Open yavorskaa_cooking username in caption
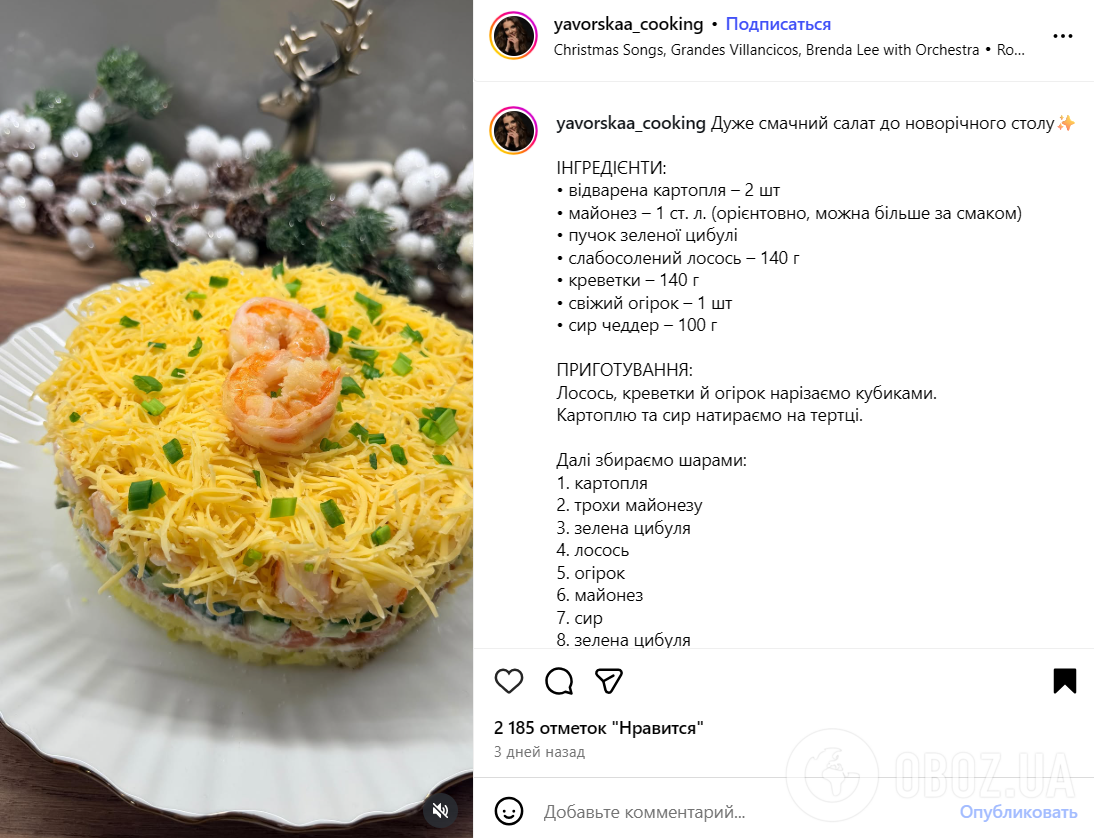The height and width of the screenshot is (838, 1094). pos(631,124)
